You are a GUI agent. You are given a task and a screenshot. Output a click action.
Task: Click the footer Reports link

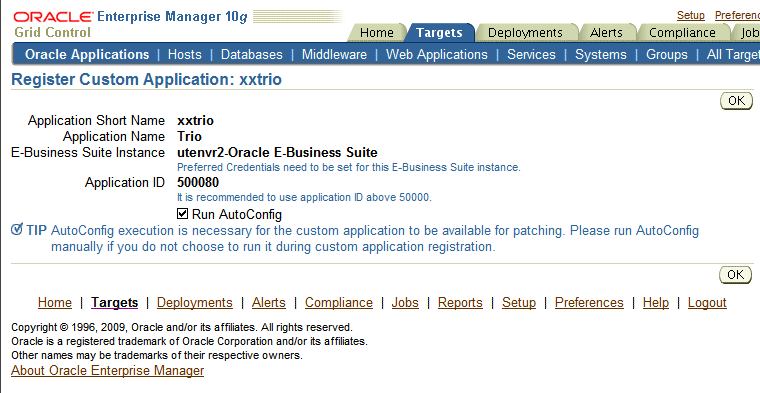[x=460, y=302]
